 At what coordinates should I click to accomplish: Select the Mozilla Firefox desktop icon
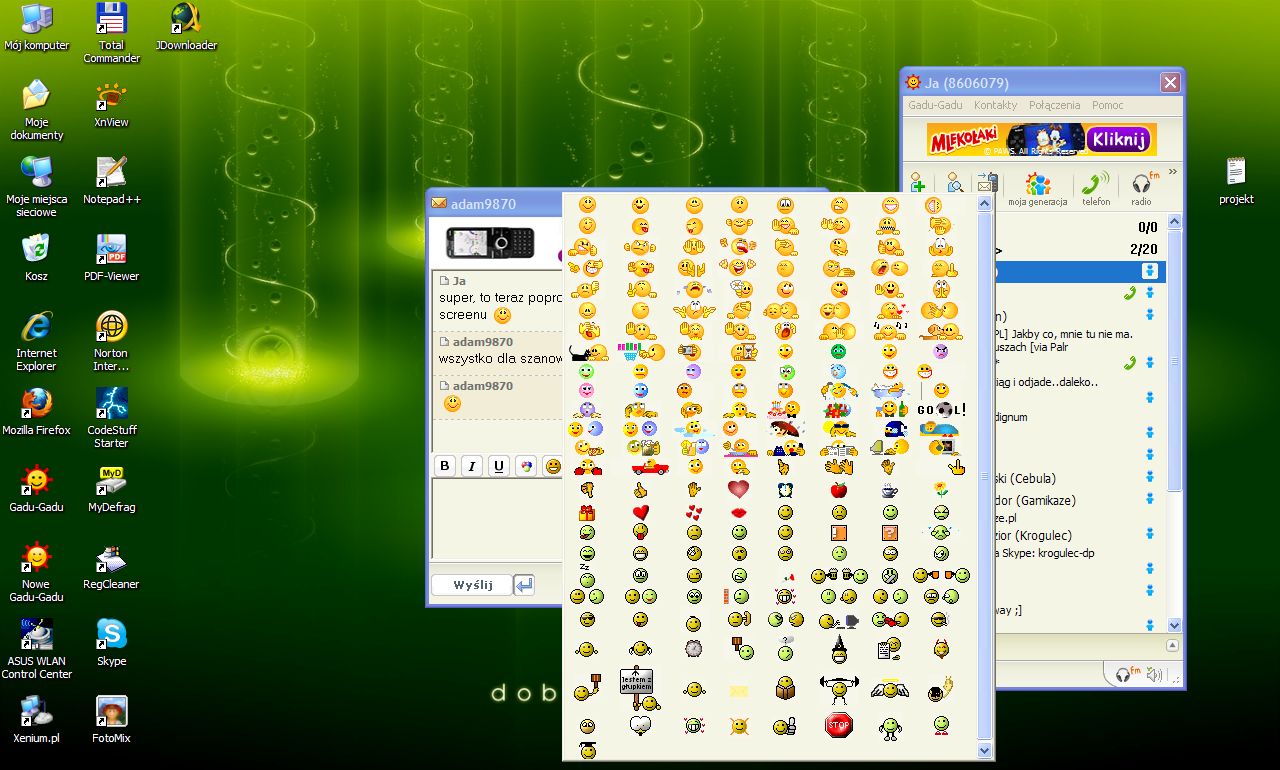(x=36, y=410)
